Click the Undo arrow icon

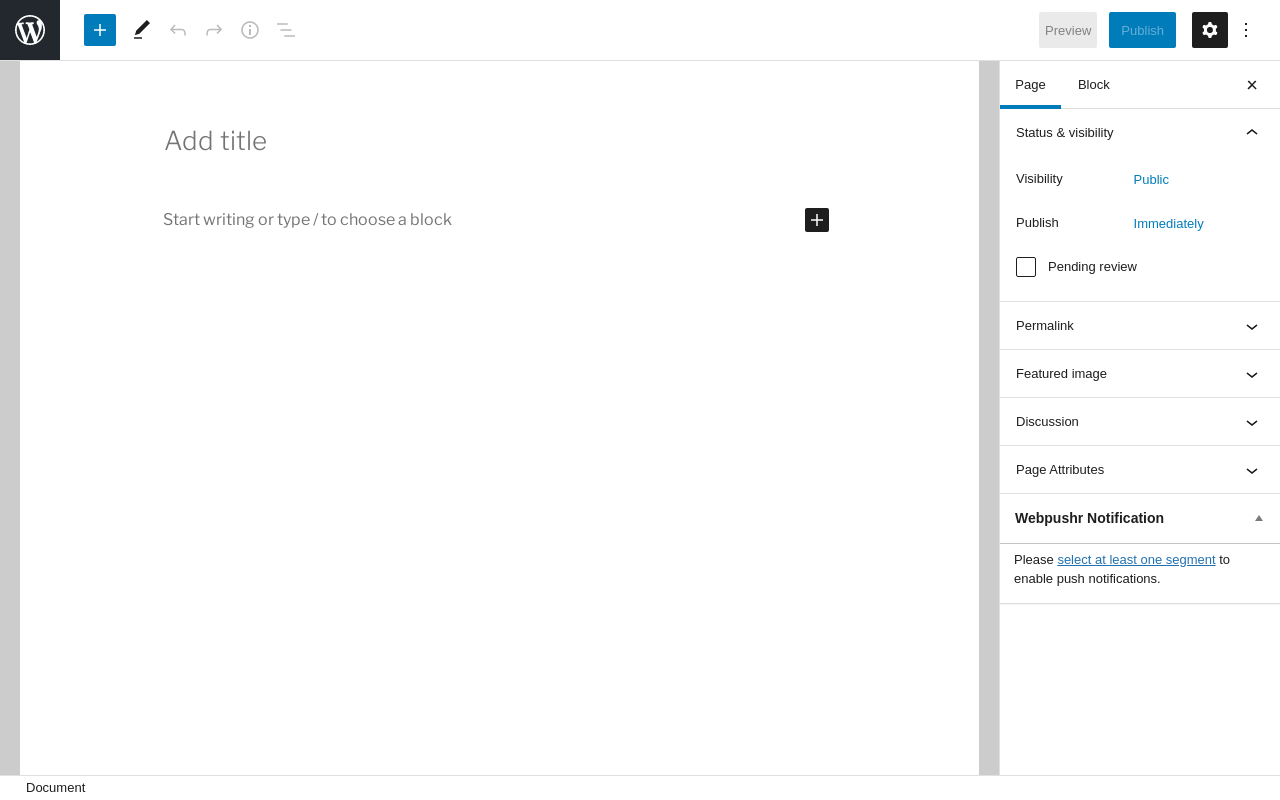(178, 30)
